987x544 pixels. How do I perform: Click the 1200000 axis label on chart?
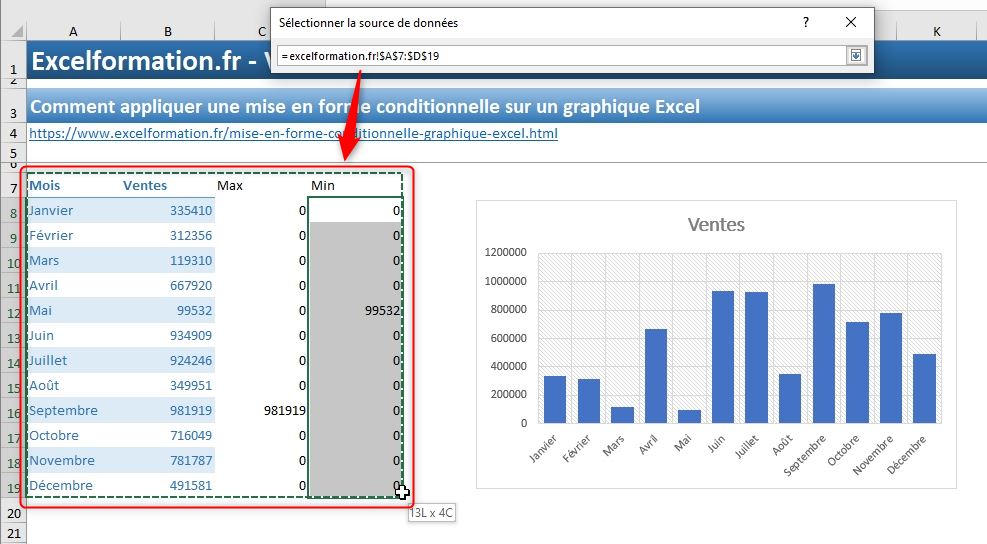tap(505, 252)
